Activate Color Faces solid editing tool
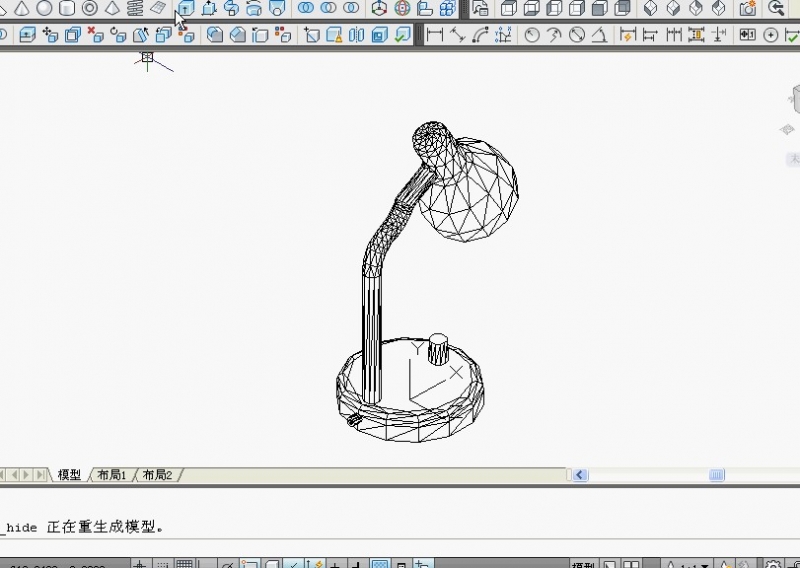This screenshot has height=568, width=800. [x=186, y=35]
